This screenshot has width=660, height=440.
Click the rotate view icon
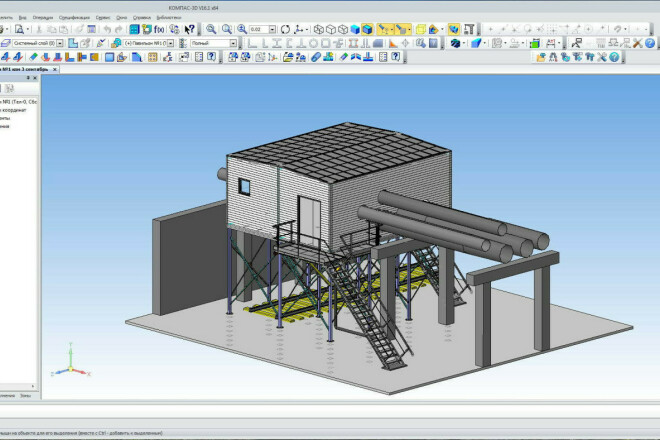tap(285, 30)
